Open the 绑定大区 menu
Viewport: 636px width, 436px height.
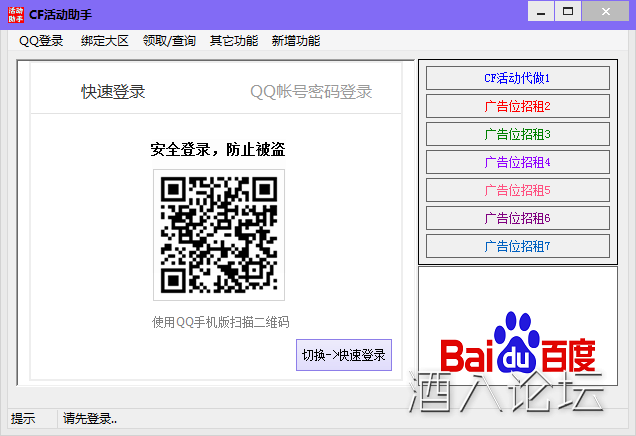(105, 41)
